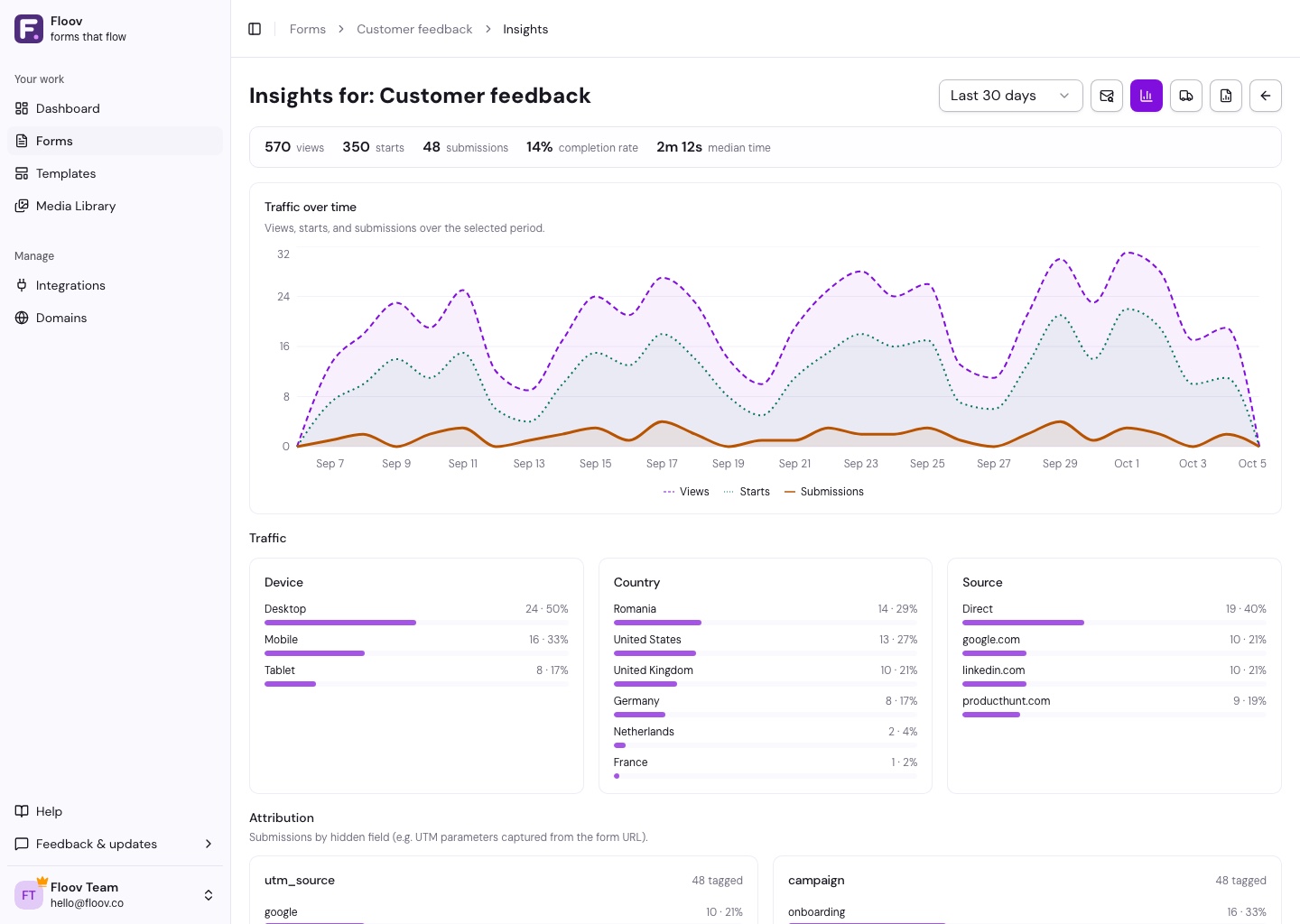This screenshot has width=1300, height=924.
Task: Click the Insights breadcrumb item
Action: [525, 29]
